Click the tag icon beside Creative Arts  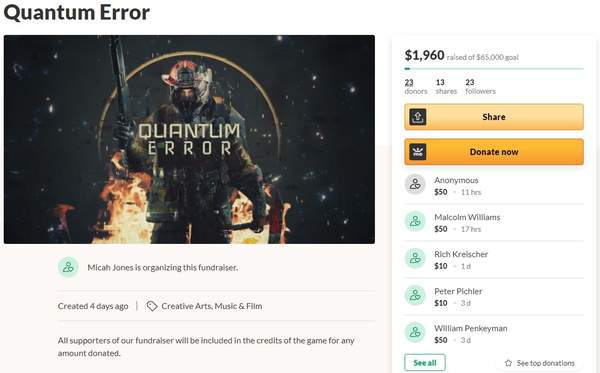152,306
